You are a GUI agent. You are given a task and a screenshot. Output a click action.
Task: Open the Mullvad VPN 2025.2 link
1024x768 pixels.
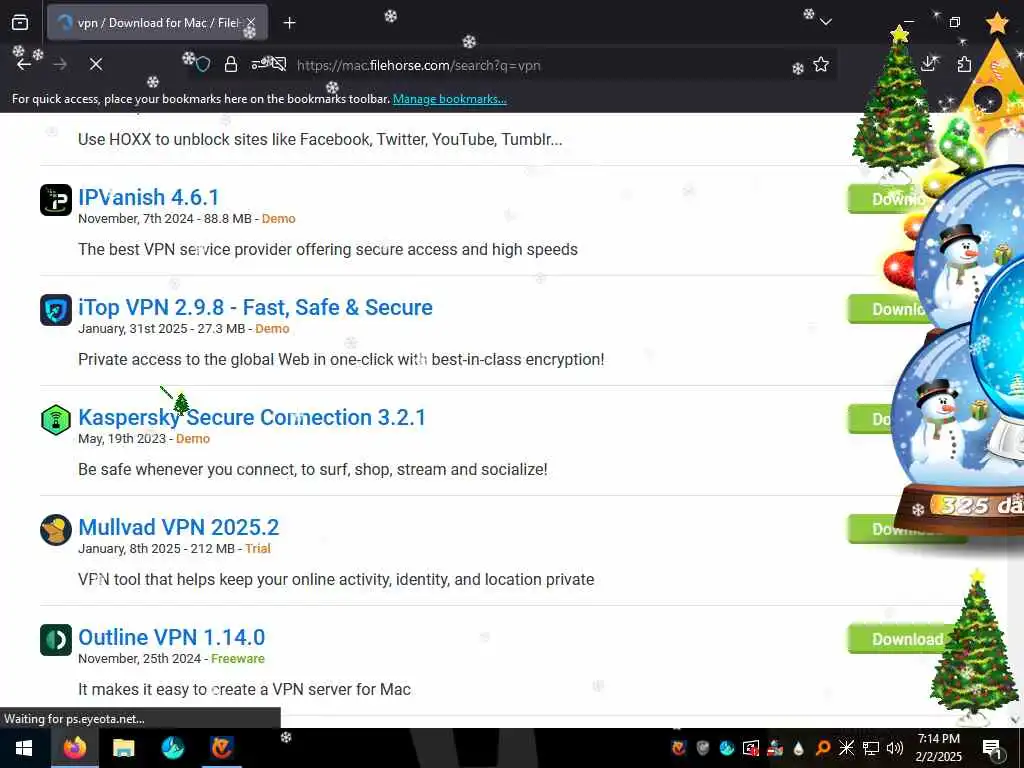click(178, 527)
